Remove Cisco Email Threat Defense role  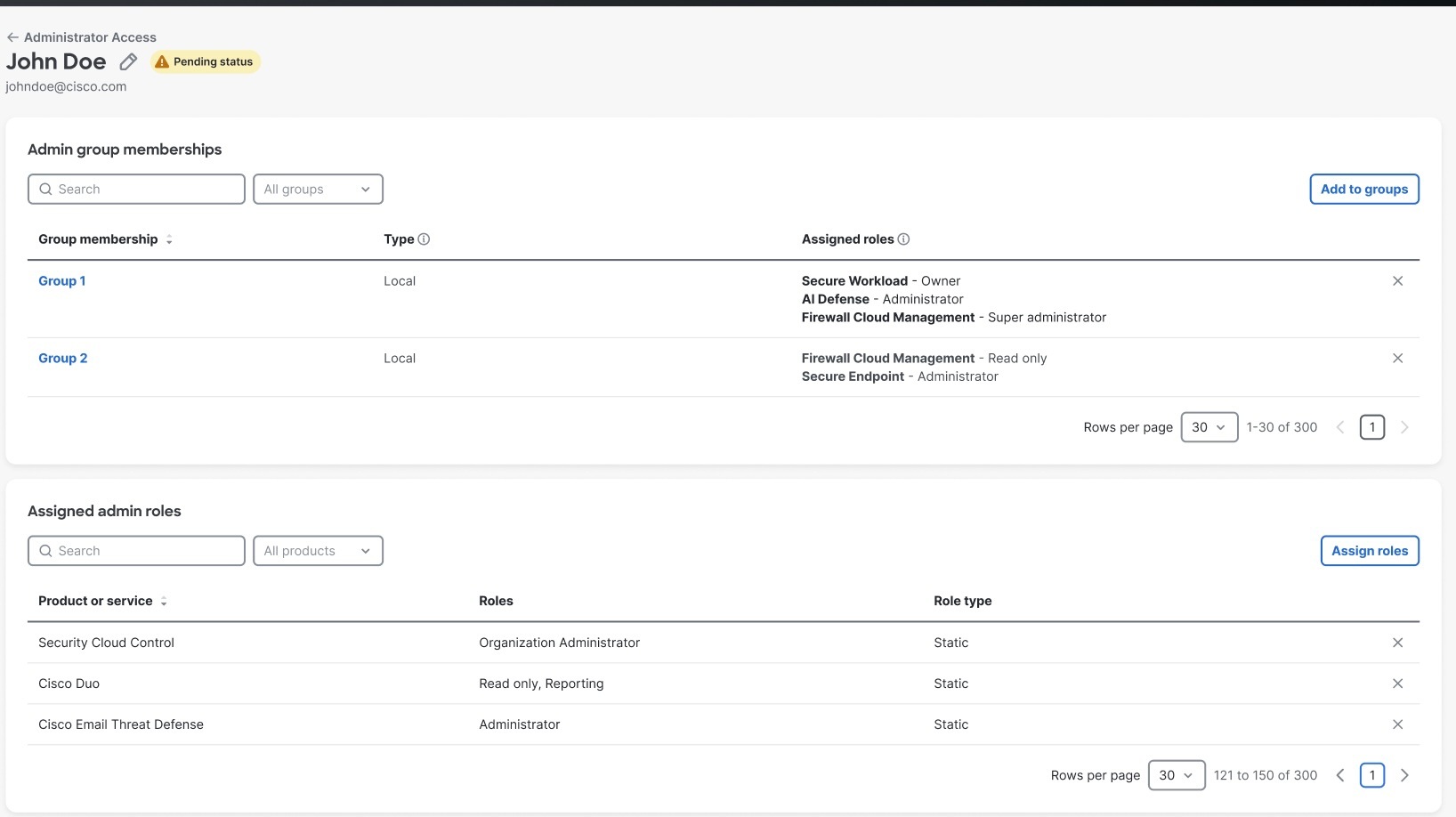point(1397,724)
